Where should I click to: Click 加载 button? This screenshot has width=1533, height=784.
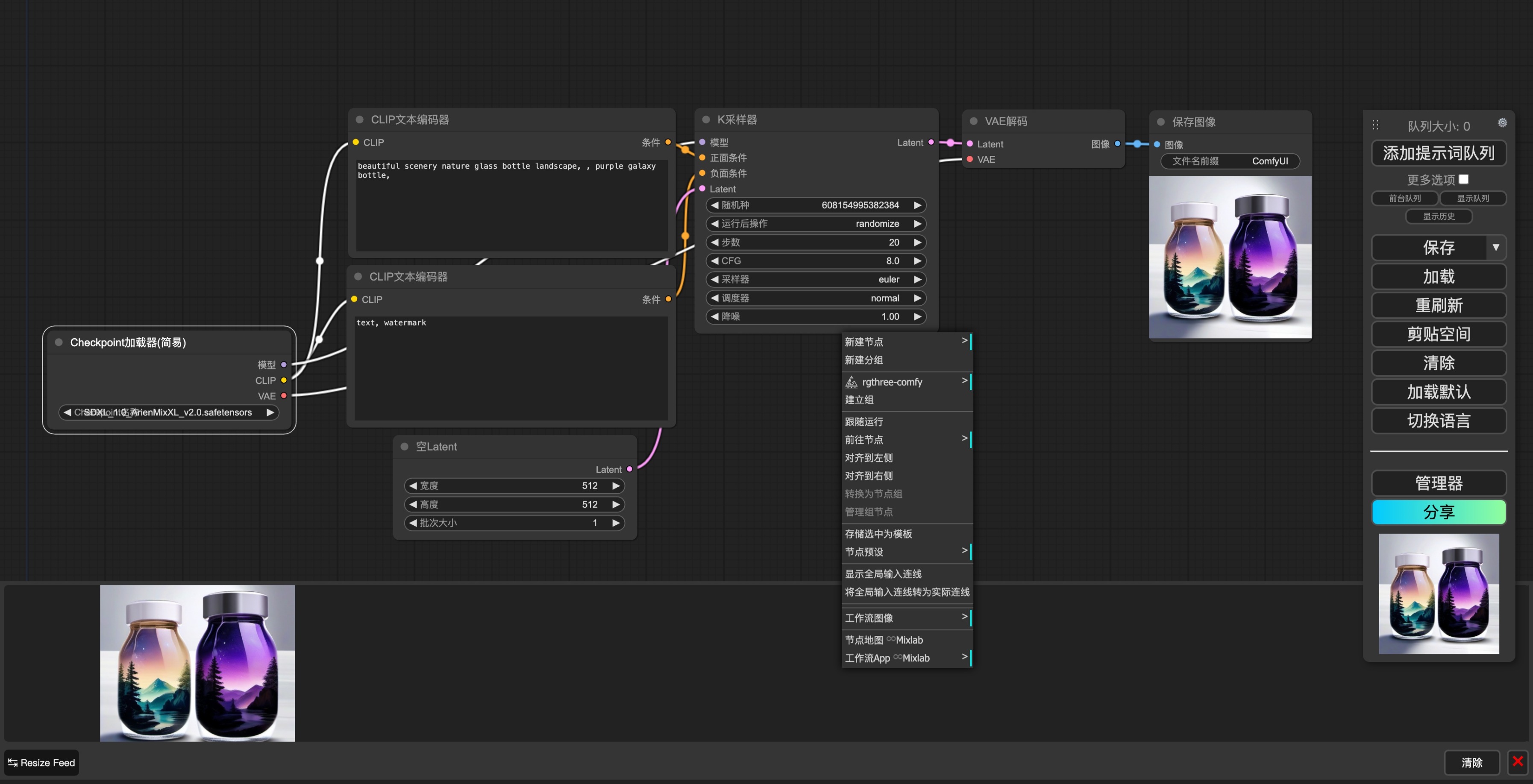1439,277
